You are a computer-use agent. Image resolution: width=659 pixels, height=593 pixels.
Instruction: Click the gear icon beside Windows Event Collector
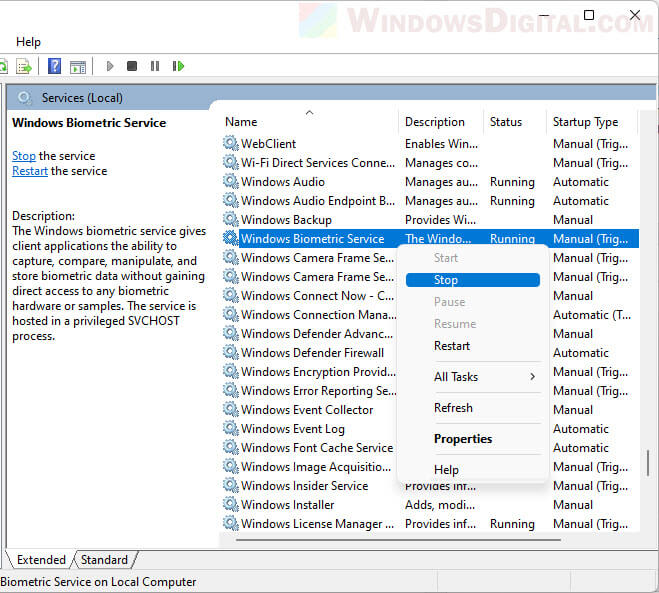(x=230, y=409)
